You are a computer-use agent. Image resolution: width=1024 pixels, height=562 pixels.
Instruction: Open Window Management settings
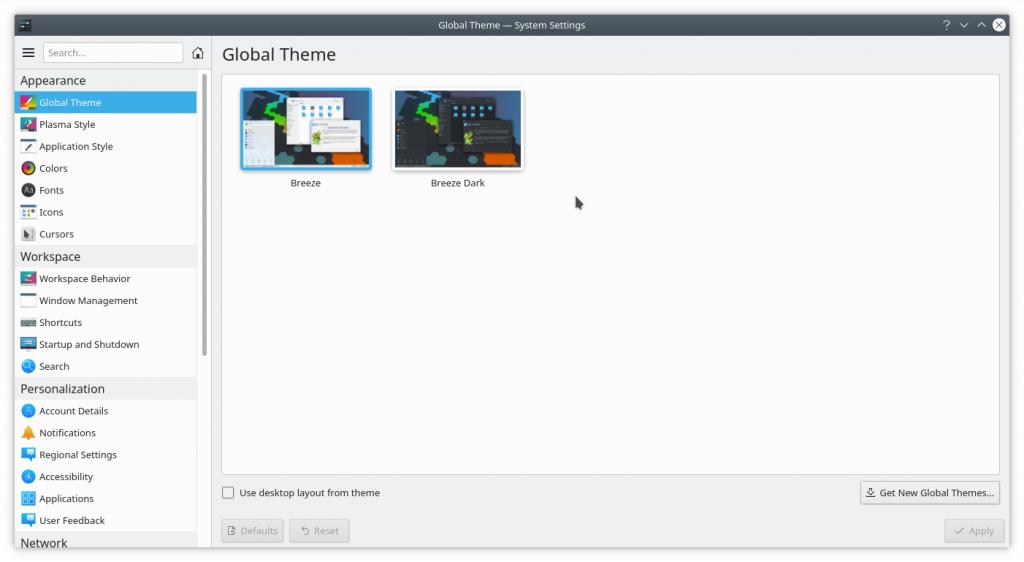point(88,301)
